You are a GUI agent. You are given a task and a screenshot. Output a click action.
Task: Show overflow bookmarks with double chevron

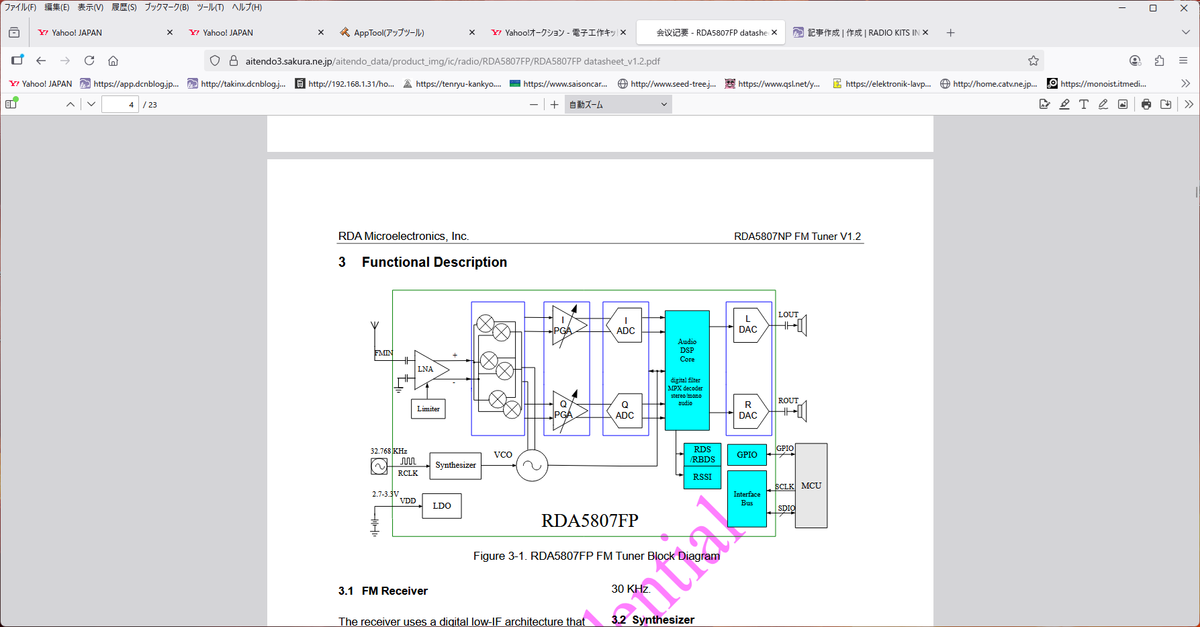point(1187,84)
